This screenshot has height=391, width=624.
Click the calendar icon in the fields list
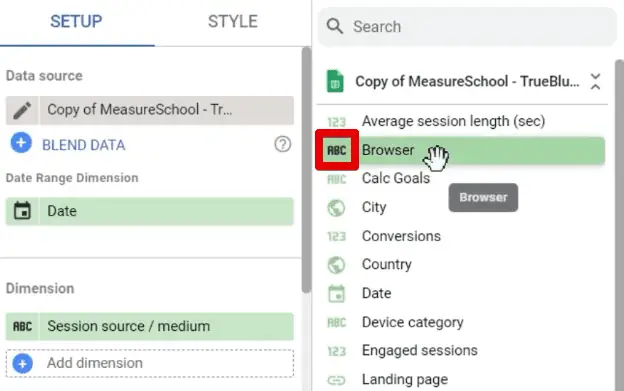click(337, 294)
